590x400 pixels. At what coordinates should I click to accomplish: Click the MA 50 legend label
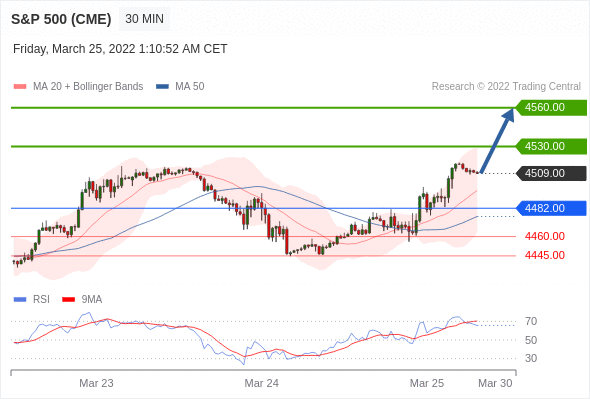(x=190, y=87)
